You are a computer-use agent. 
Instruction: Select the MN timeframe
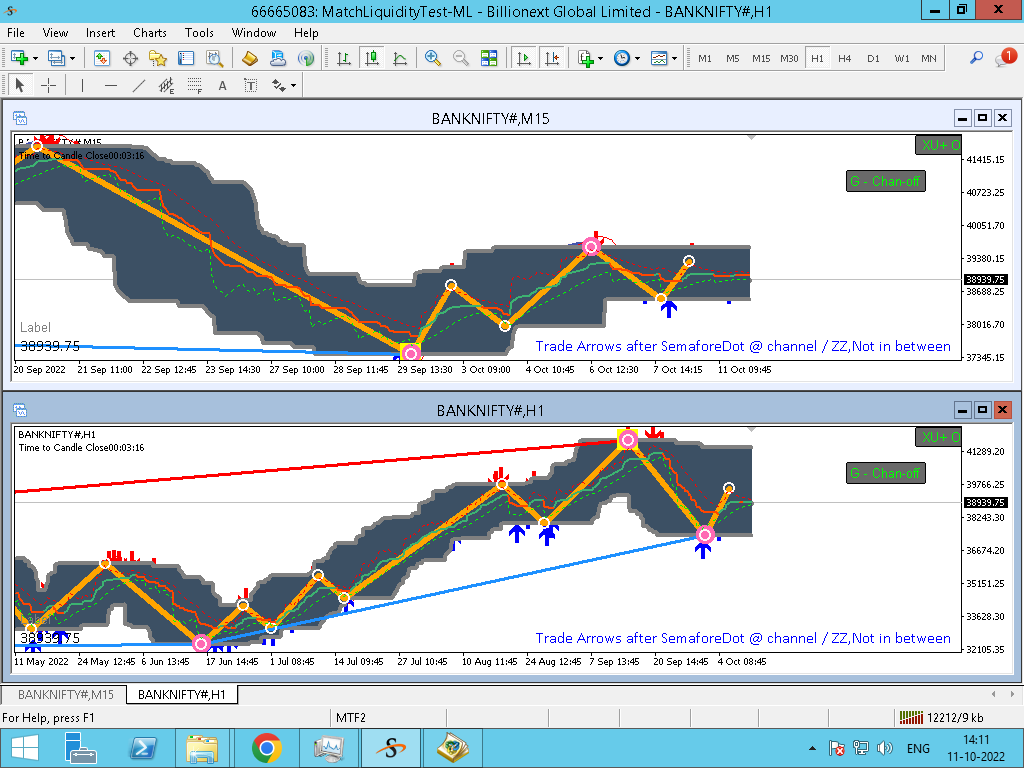[x=929, y=58]
